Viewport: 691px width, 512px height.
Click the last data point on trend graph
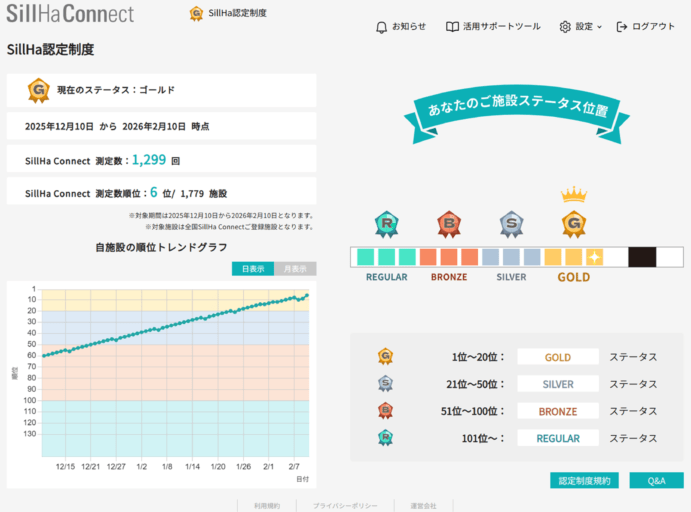pos(307,295)
